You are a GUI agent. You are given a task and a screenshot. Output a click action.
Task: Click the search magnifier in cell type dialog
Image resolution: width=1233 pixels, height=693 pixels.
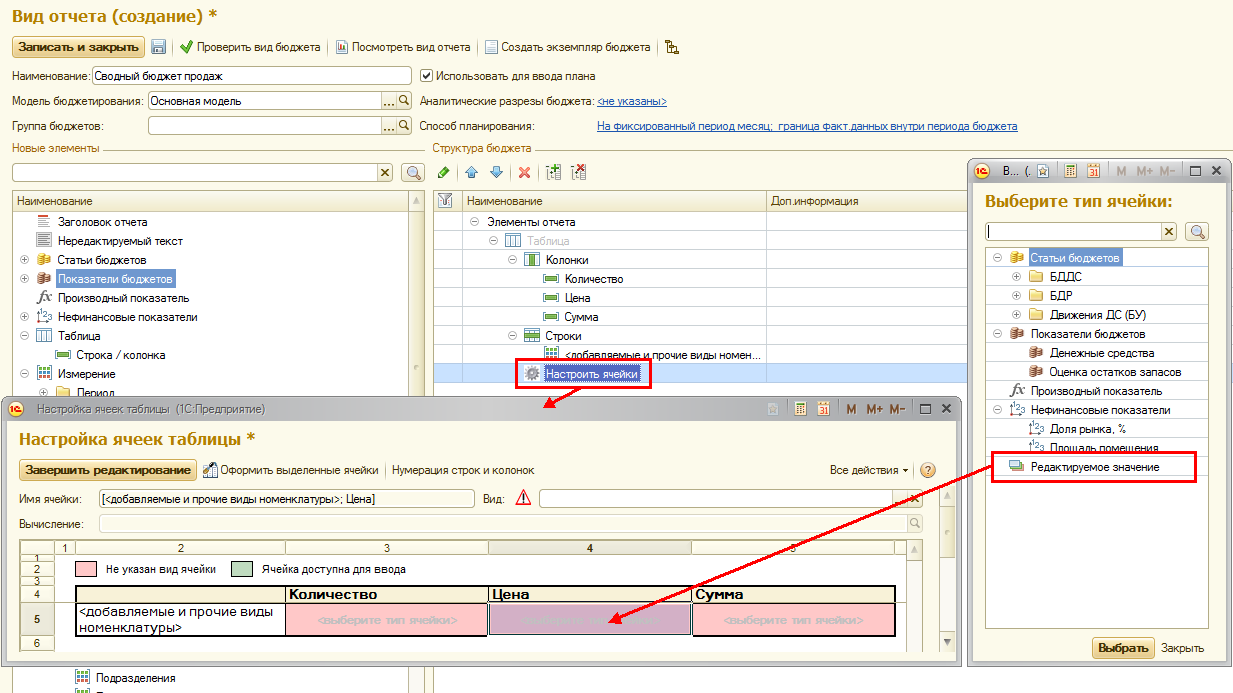pyautogui.click(x=1196, y=231)
